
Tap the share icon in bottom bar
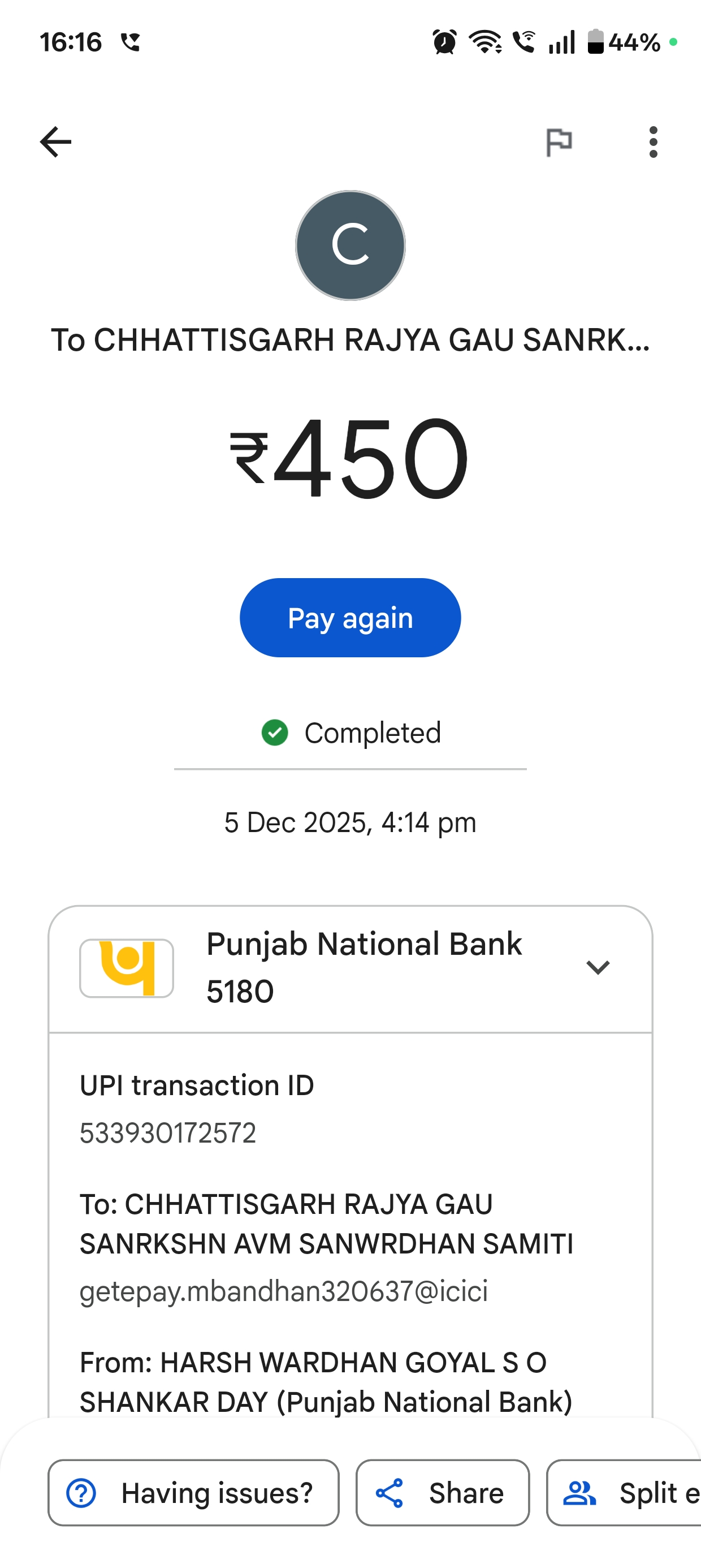coord(390,1493)
